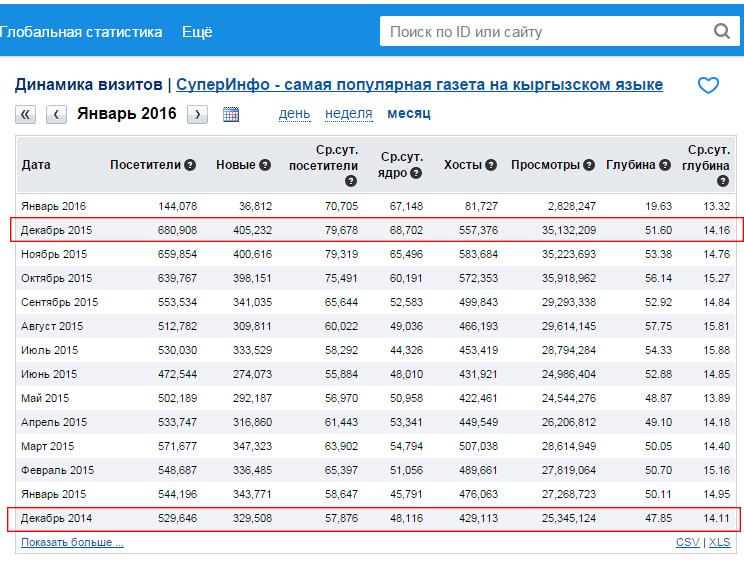Show help for Хосты column
The height and width of the screenshot is (565, 744).
pyautogui.click(x=491, y=165)
